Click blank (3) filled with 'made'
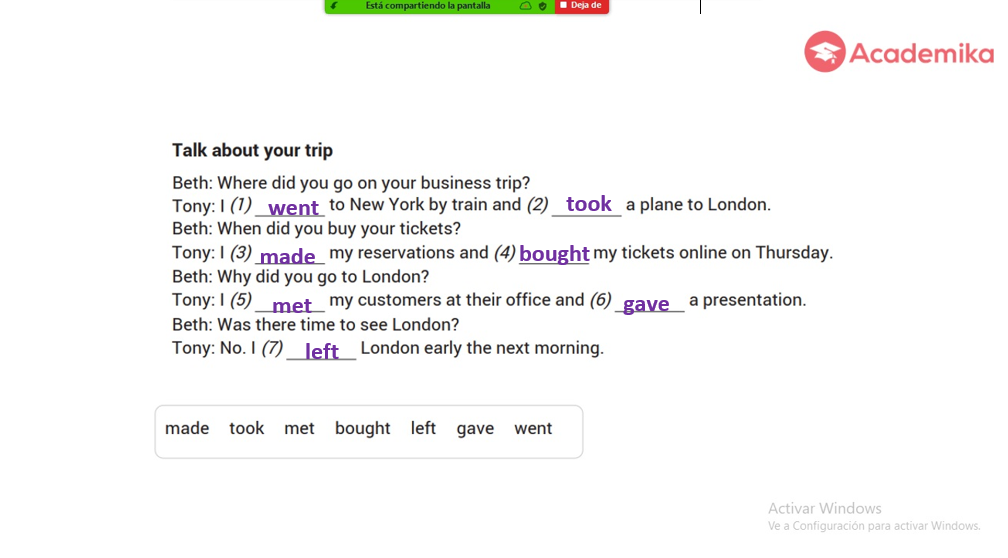 coord(289,255)
